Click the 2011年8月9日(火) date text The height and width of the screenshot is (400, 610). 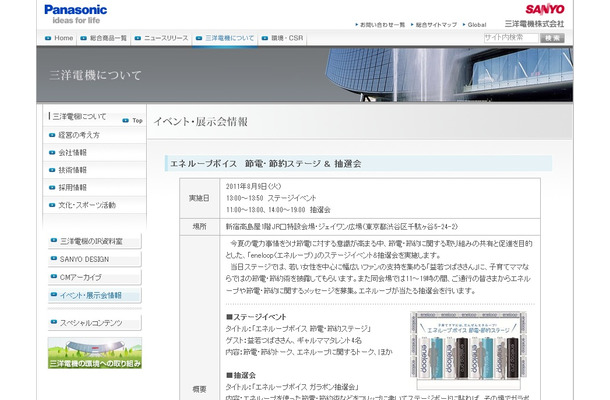tap(253, 186)
